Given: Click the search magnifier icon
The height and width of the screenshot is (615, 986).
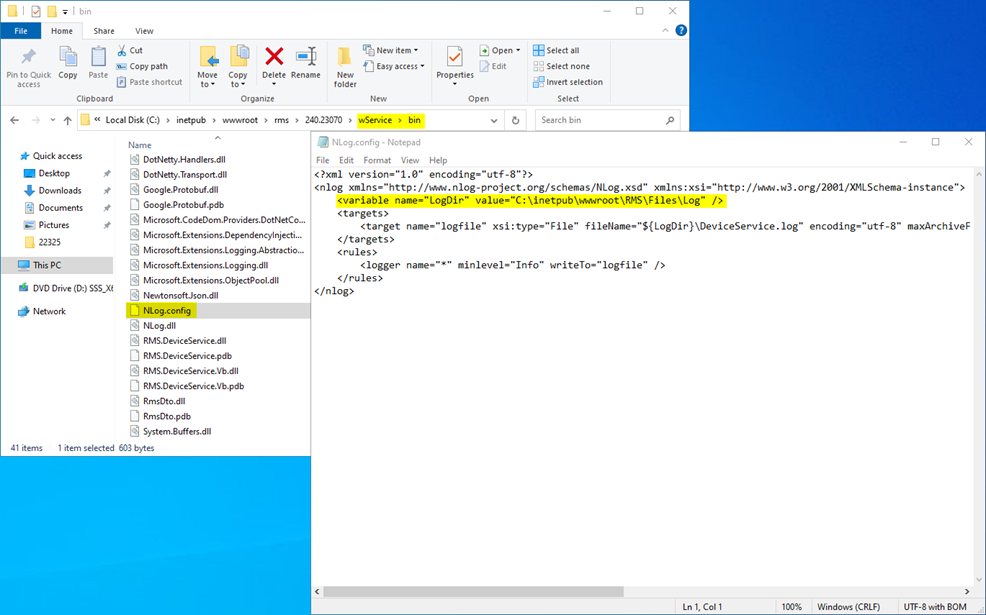Looking at the screenshot, I should [x=670, y=120].
